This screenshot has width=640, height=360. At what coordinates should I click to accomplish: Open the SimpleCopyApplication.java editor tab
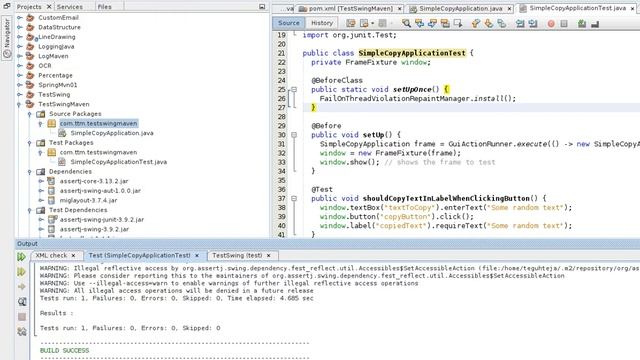(460, 9)
